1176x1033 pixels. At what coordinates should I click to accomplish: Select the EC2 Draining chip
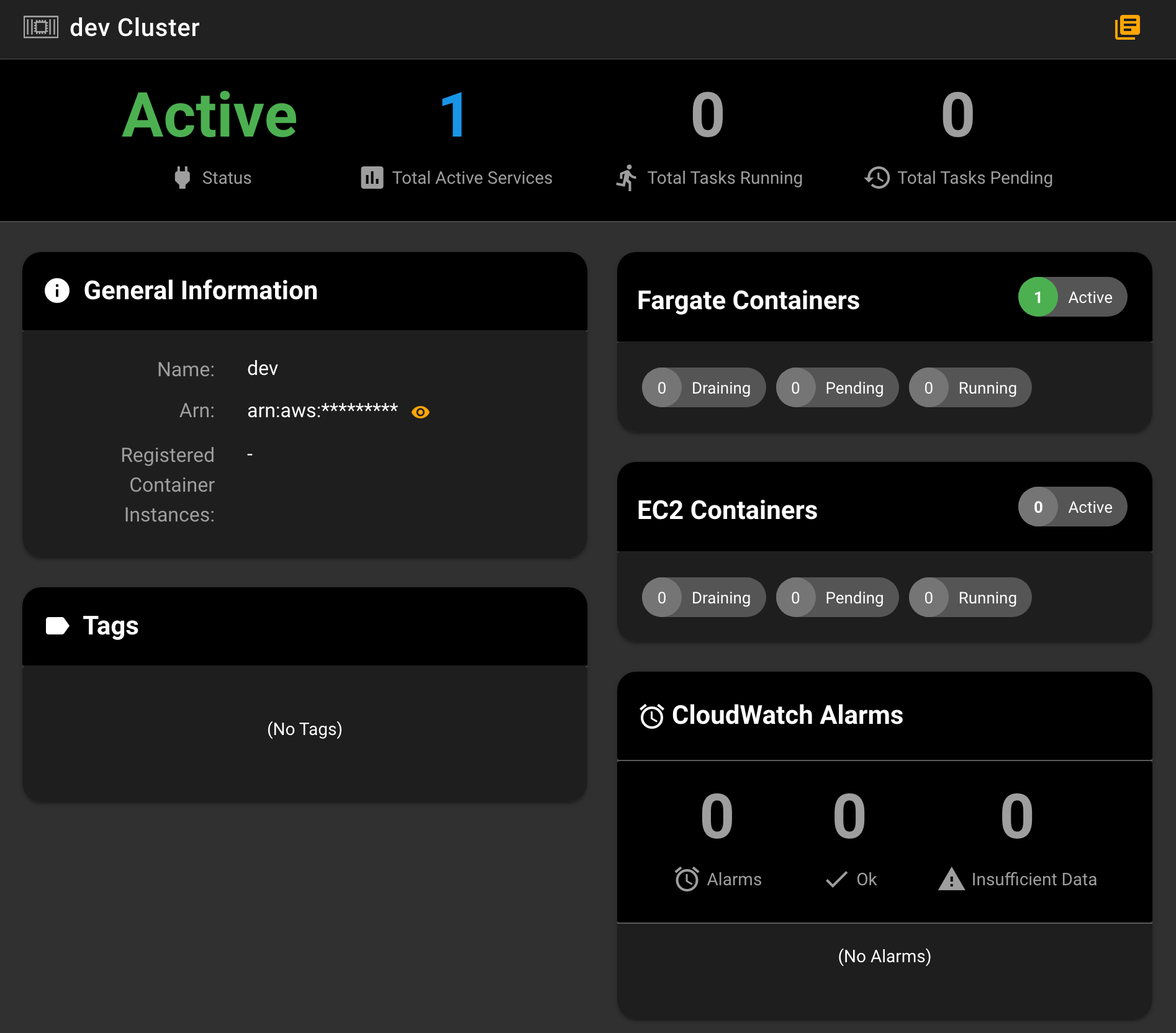703,598
